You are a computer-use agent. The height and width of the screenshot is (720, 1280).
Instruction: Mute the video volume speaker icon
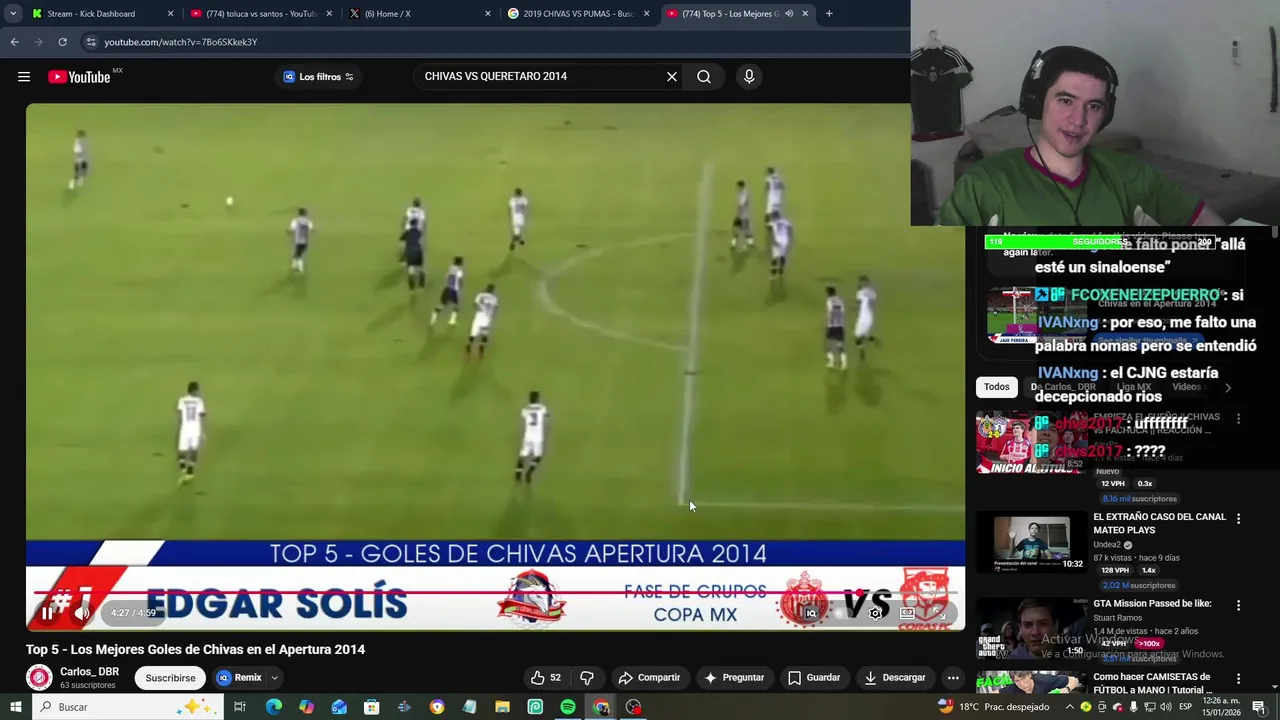(83, 613)
